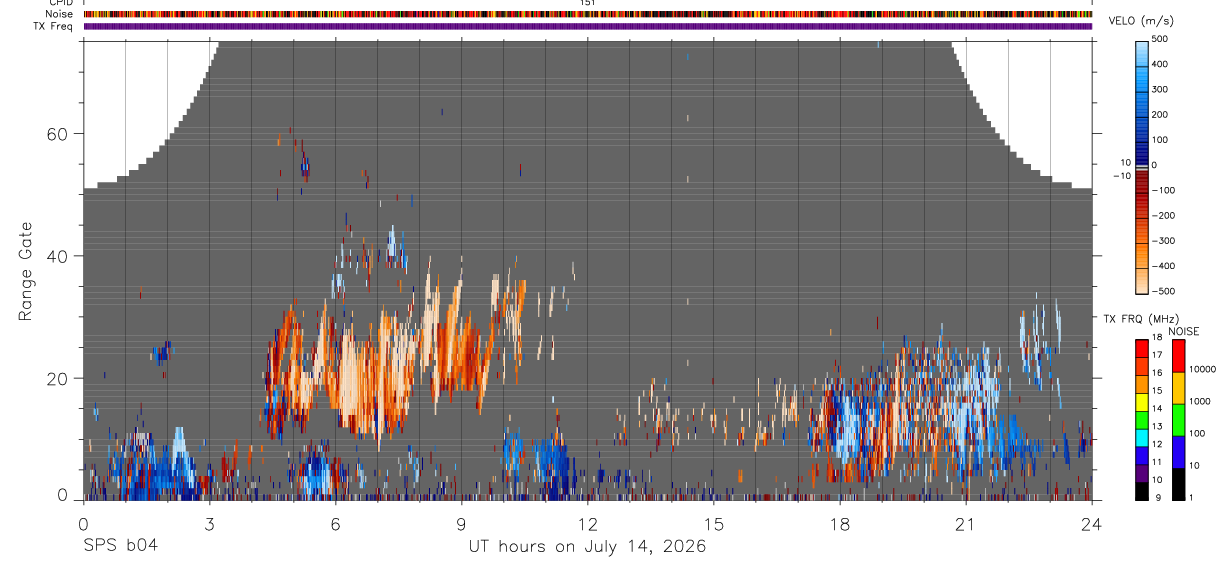Image resolution: width=1228 pixels, height=567 pixels.
Task: Click the SPS b04 radar label
Action: coord(120,546)
